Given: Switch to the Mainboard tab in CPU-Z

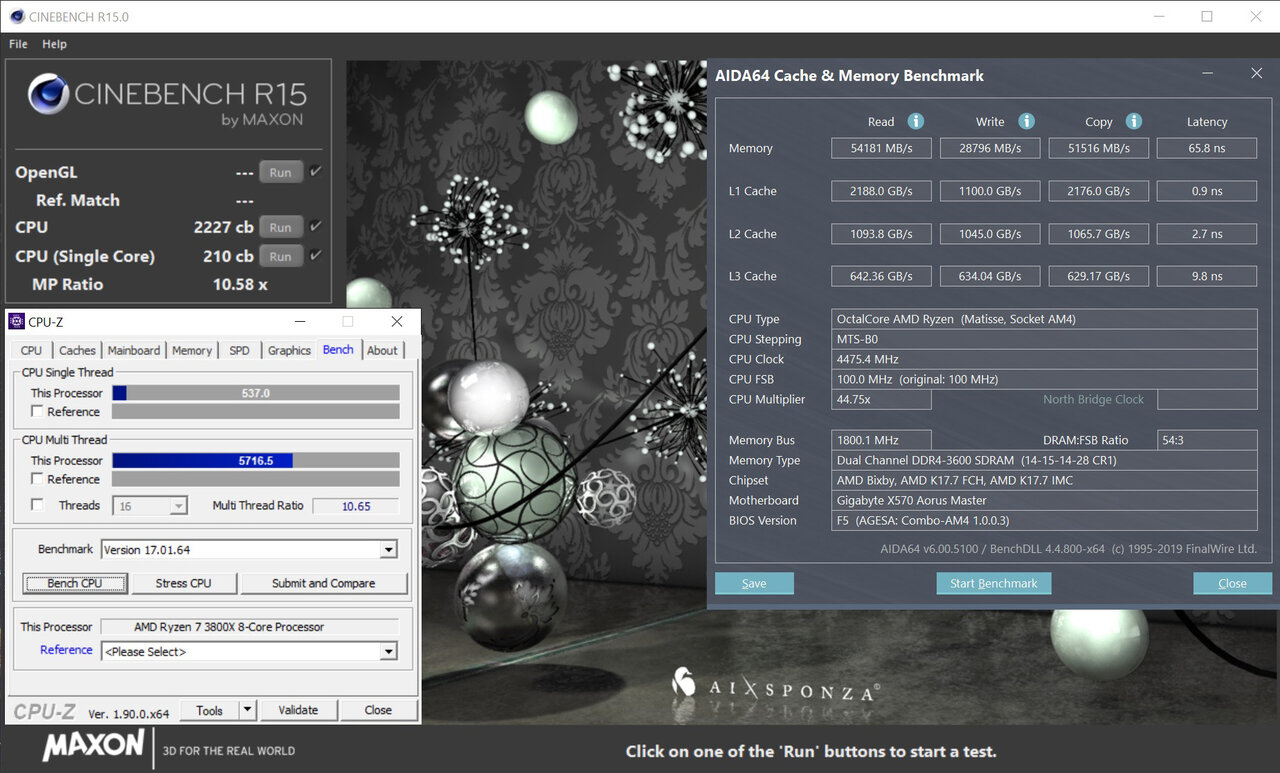Looking at the screenshot, I should pos(133,350).
